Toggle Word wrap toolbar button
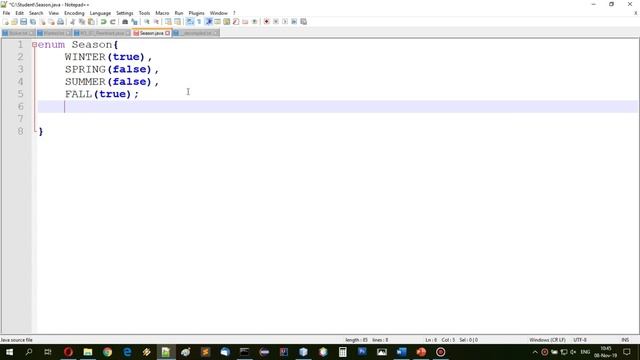This screenshot has height=360, width=640. pyautogui.click(x=190, y=22)
